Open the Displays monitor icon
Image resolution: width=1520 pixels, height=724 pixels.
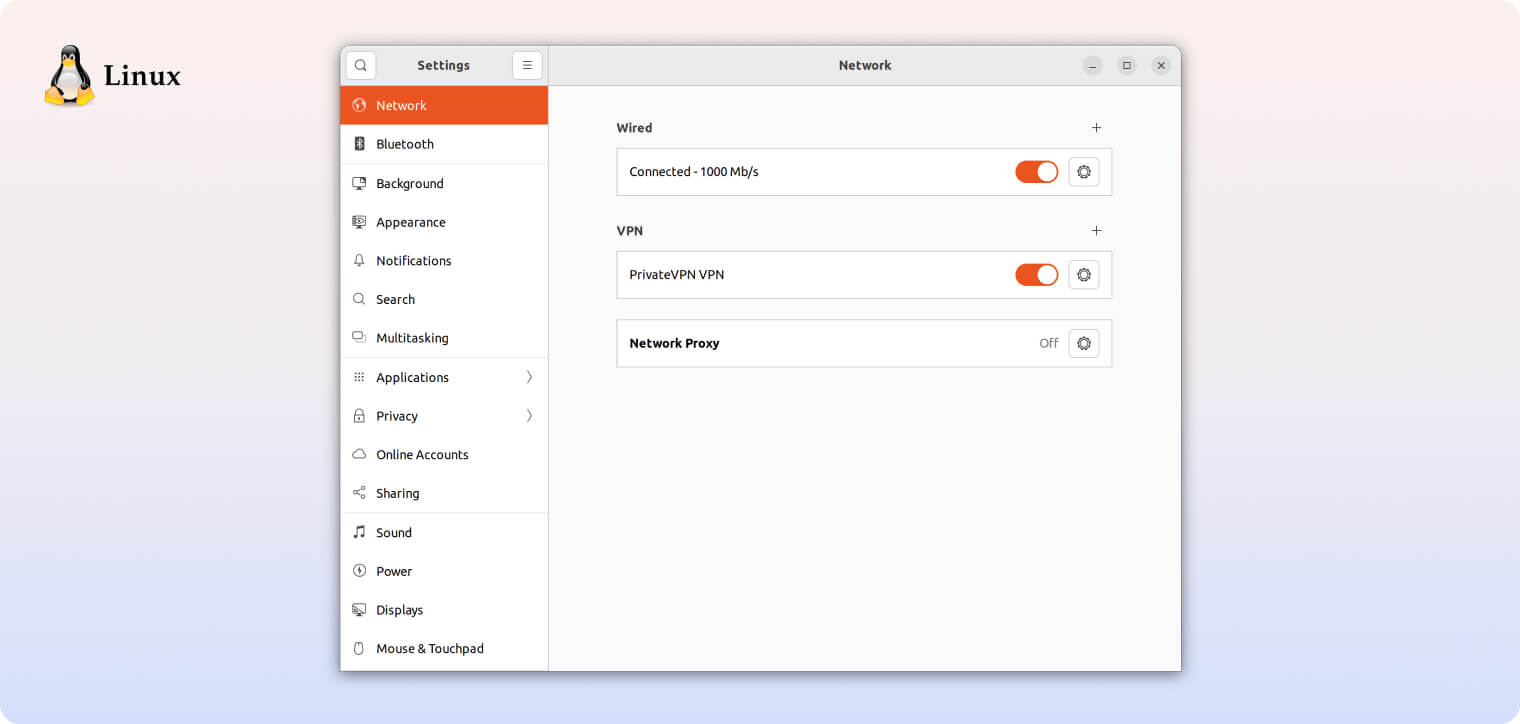click(x=360, y=609)
